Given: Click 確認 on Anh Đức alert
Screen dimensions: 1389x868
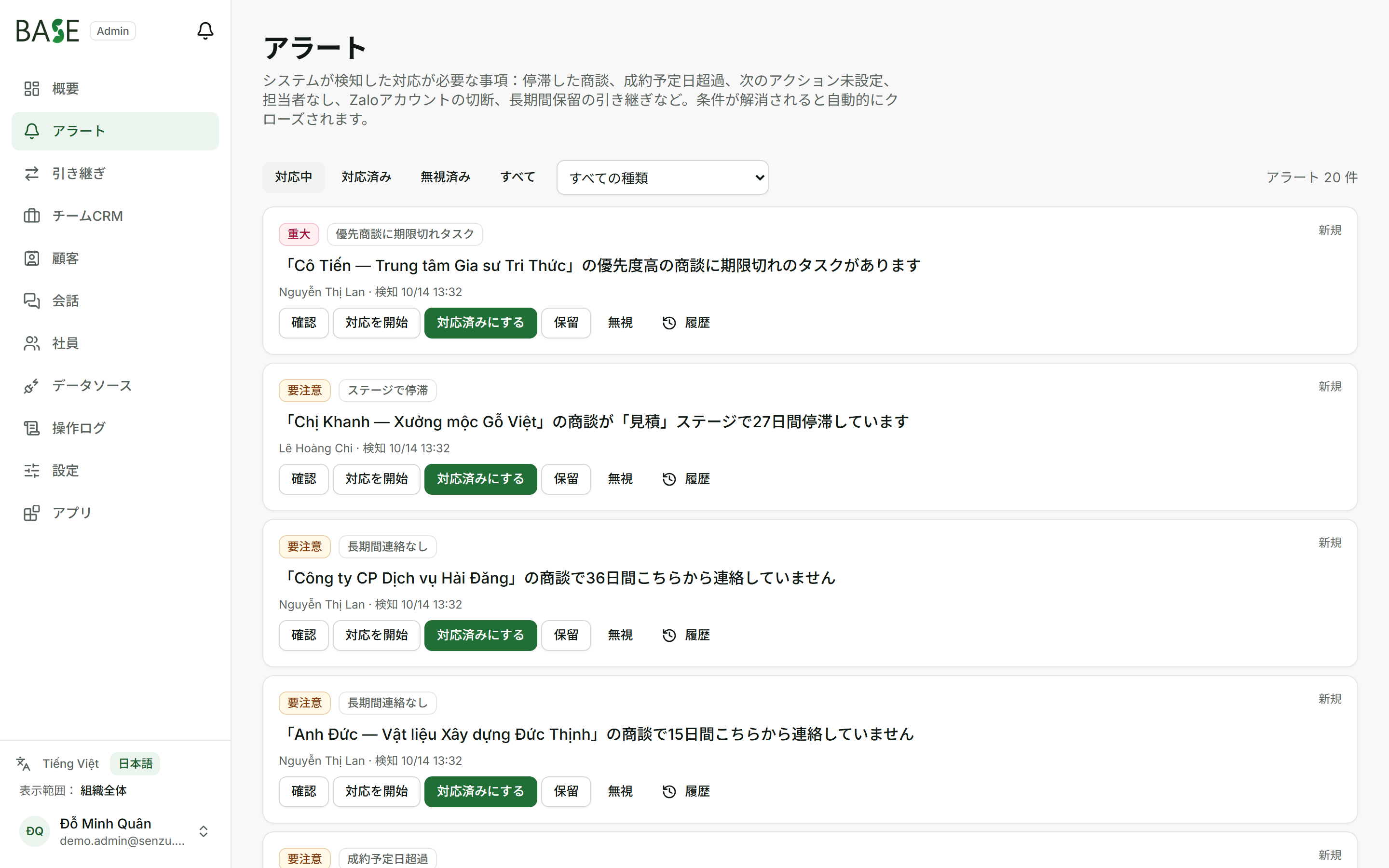Looking at the screenshot, I should click(x=304, y=791).
